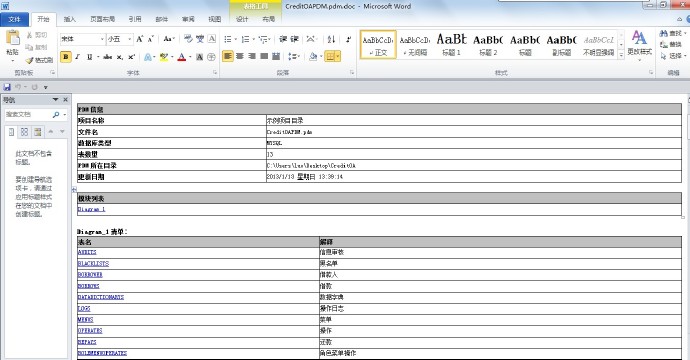Click navigation pane search magnifier icon
The width and height of the screenshot is (690, 360).
[x=56, y=114]
